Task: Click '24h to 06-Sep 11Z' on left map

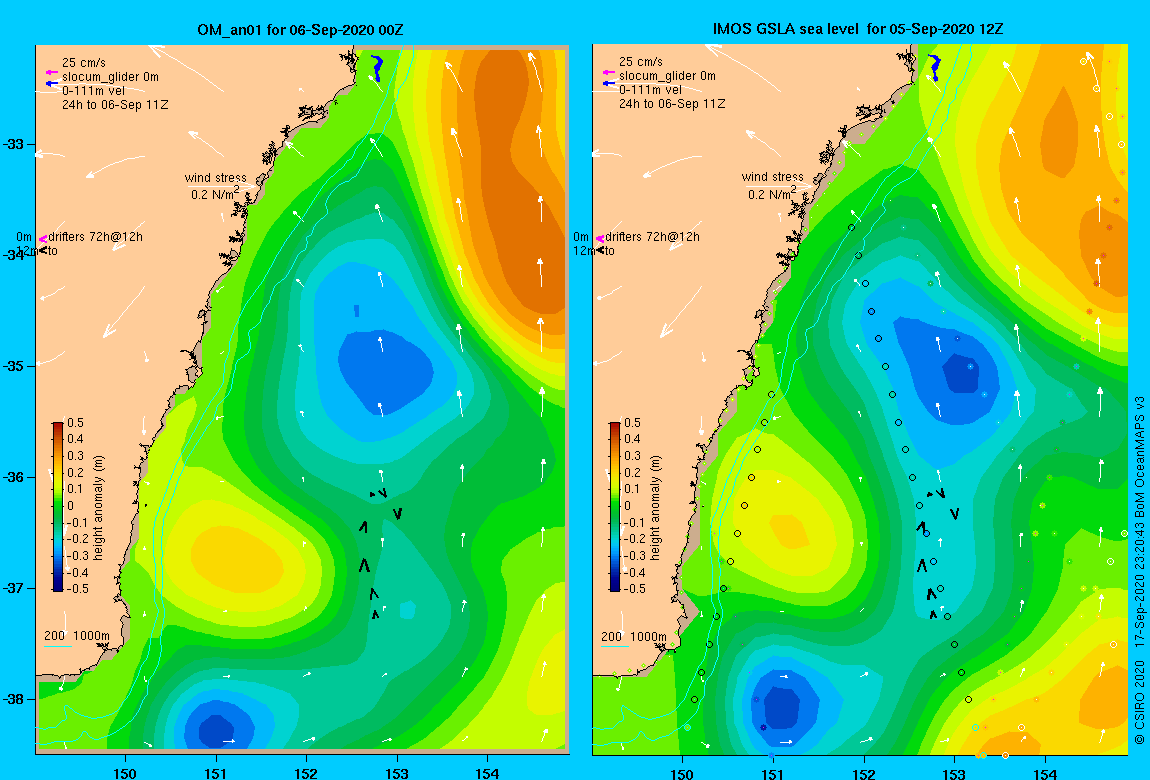Action: (x=115, y=105)
